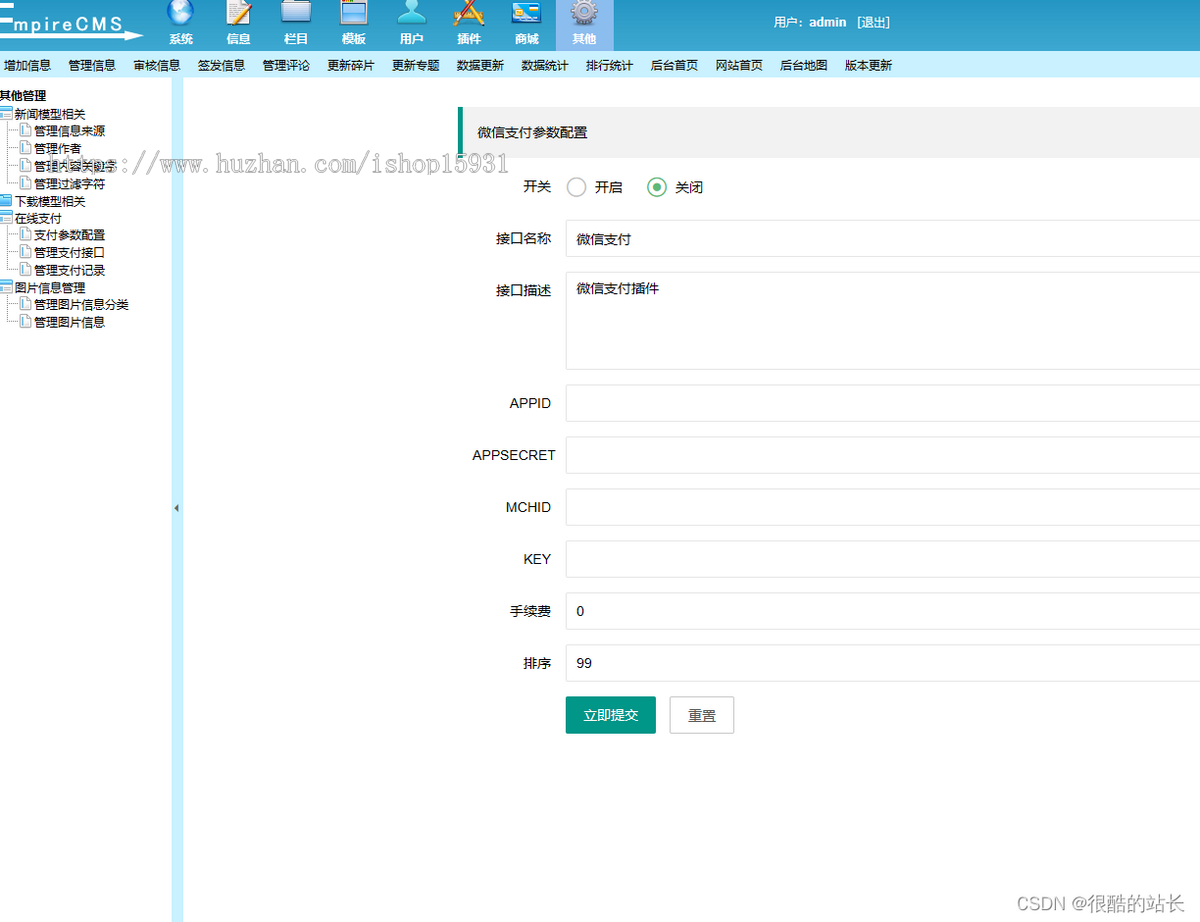The height and width of the screenshot is (922, 1200).
Task: Open the 信息 notepad icon
Action: (239, 13)
